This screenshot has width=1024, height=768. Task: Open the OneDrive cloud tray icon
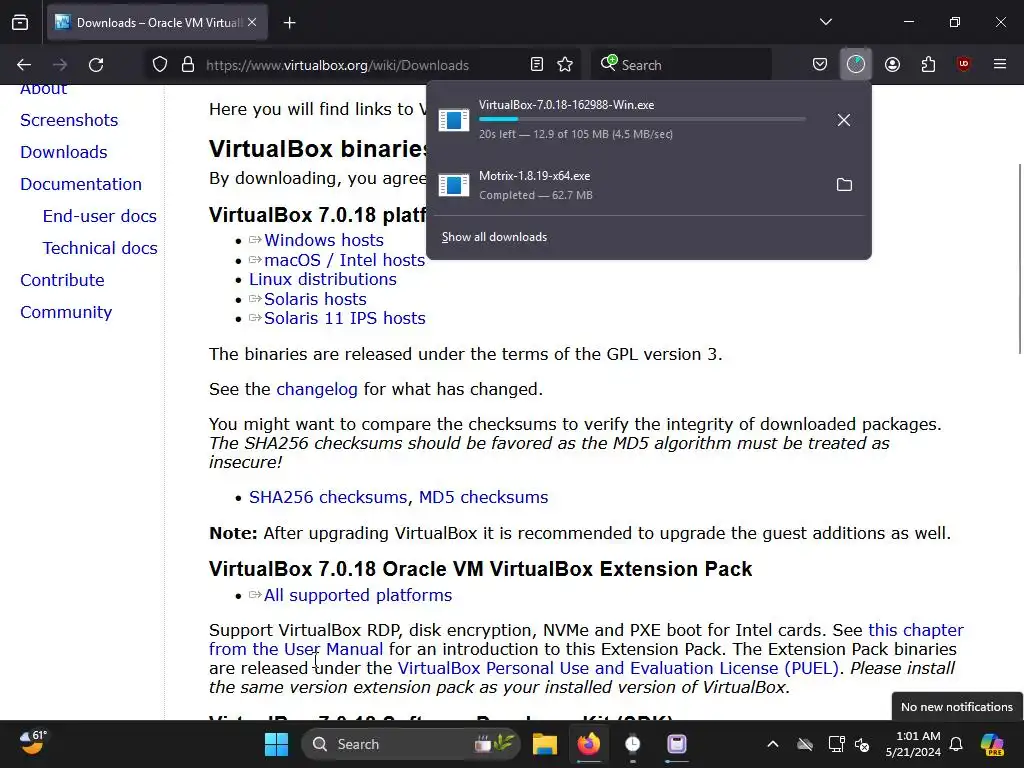pos(805,744)
